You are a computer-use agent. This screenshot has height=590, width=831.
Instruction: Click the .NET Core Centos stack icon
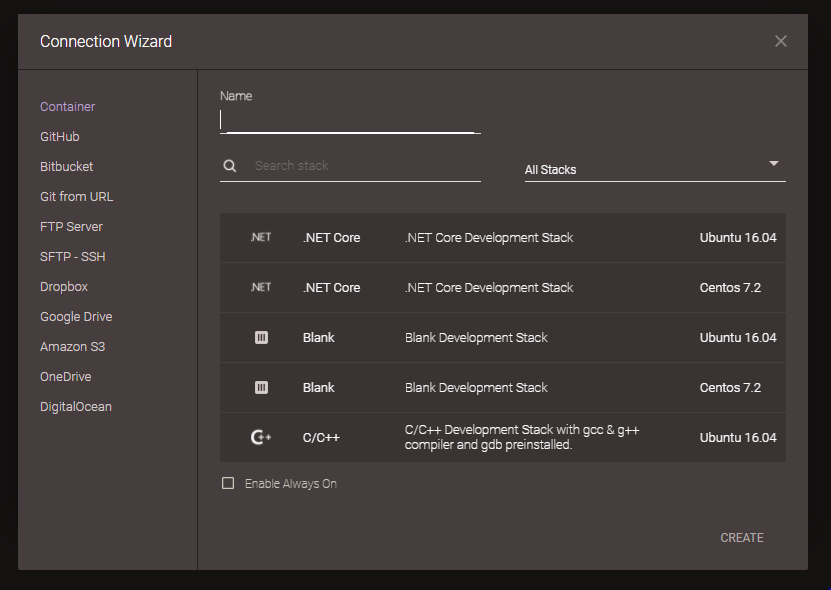261,287
